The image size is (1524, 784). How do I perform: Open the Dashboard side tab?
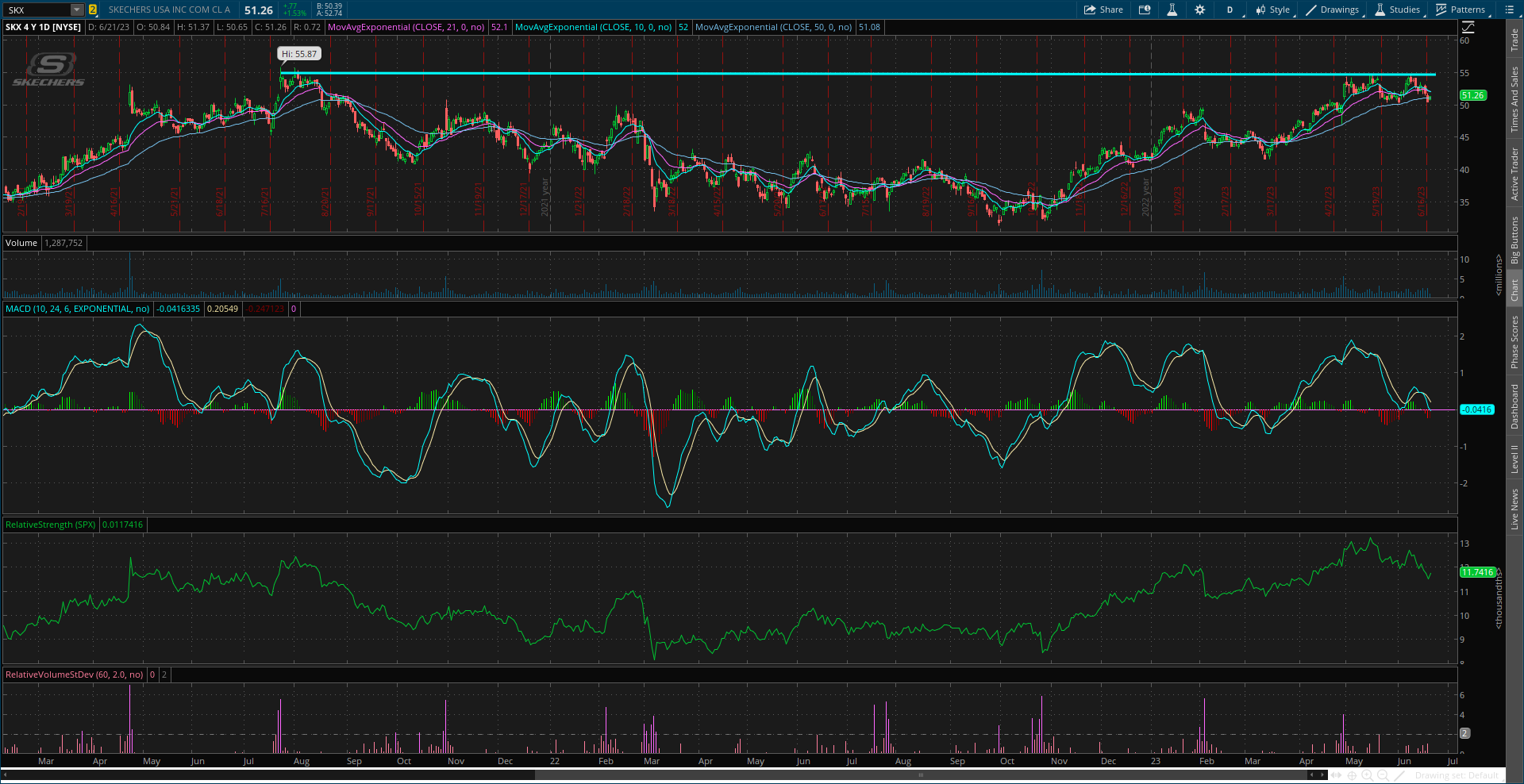tap(1514, 407)
